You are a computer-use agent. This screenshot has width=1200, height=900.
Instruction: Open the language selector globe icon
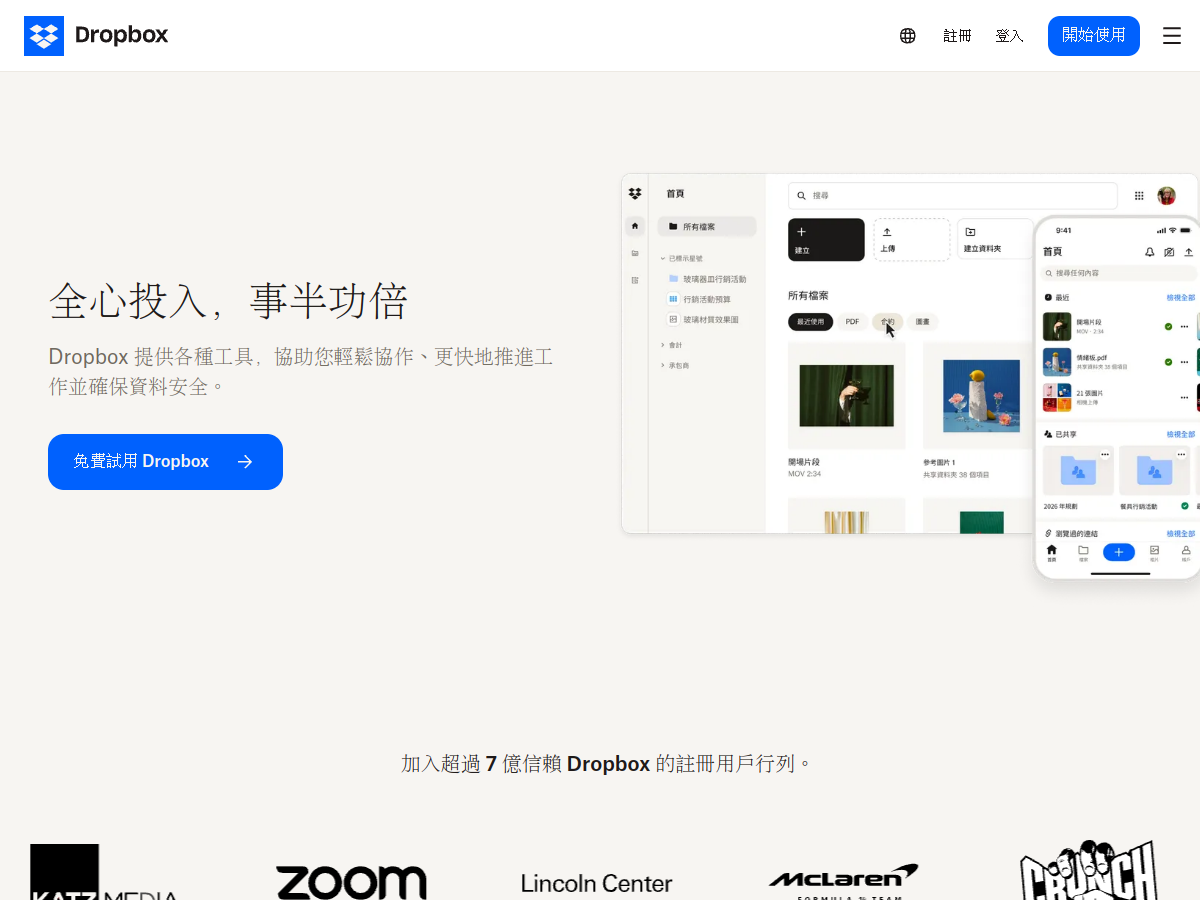coord(908,36)
